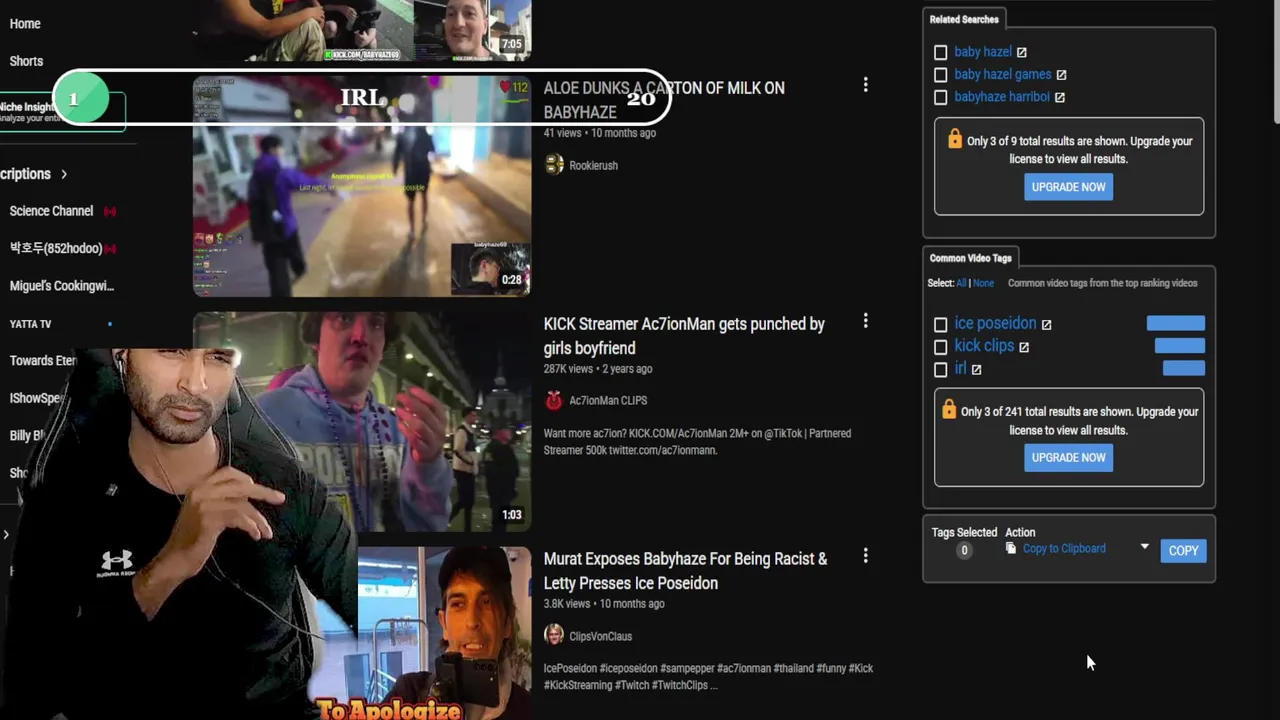Image resolution: width=1280 pixels, height=720 pixels.
Task: Click the lock icon in Related Searches upgrade notice
Action: (954, 139)
